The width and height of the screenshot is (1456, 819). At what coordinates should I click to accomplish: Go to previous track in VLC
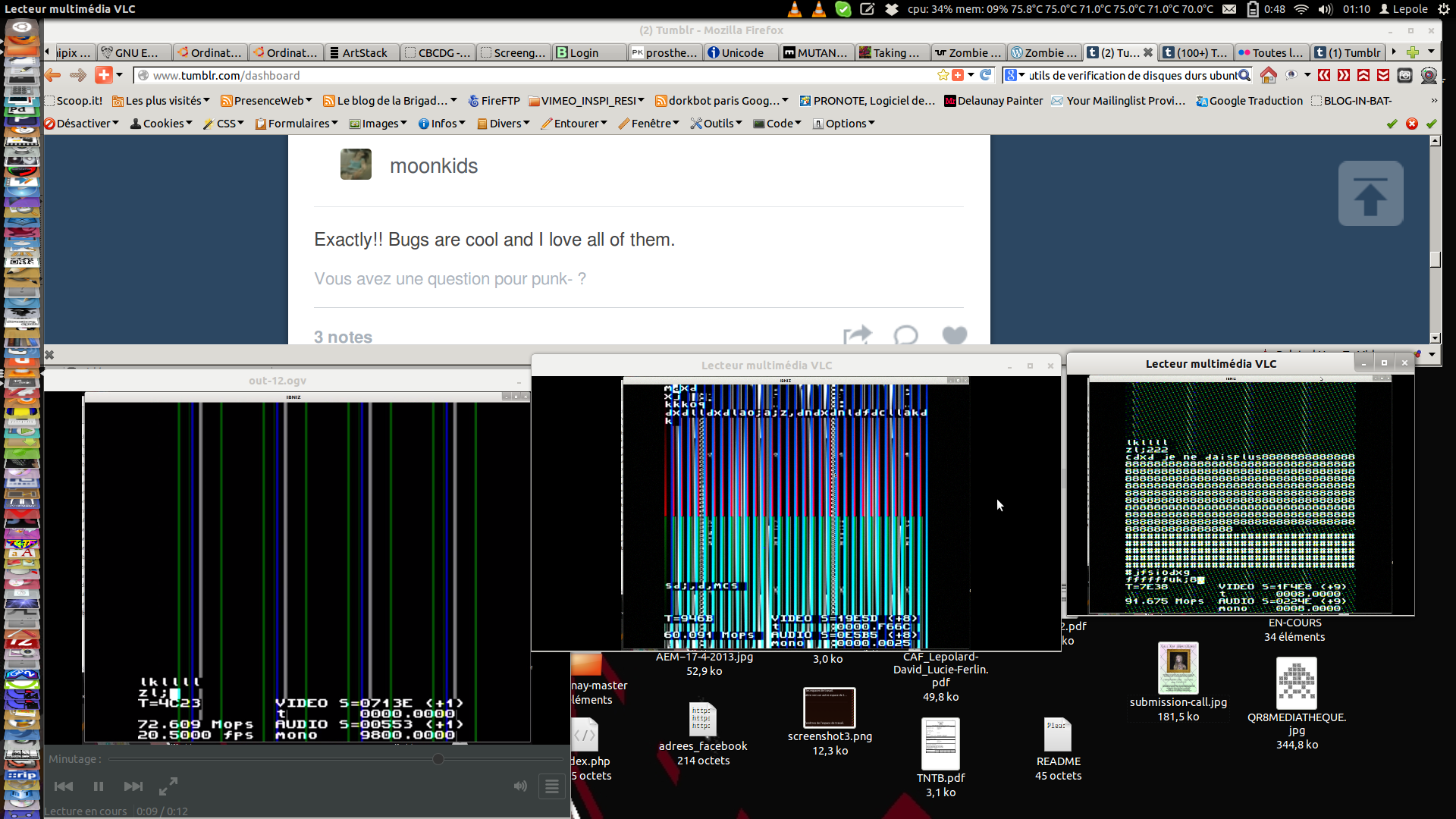pyautogui.click(x=64, y=786)
